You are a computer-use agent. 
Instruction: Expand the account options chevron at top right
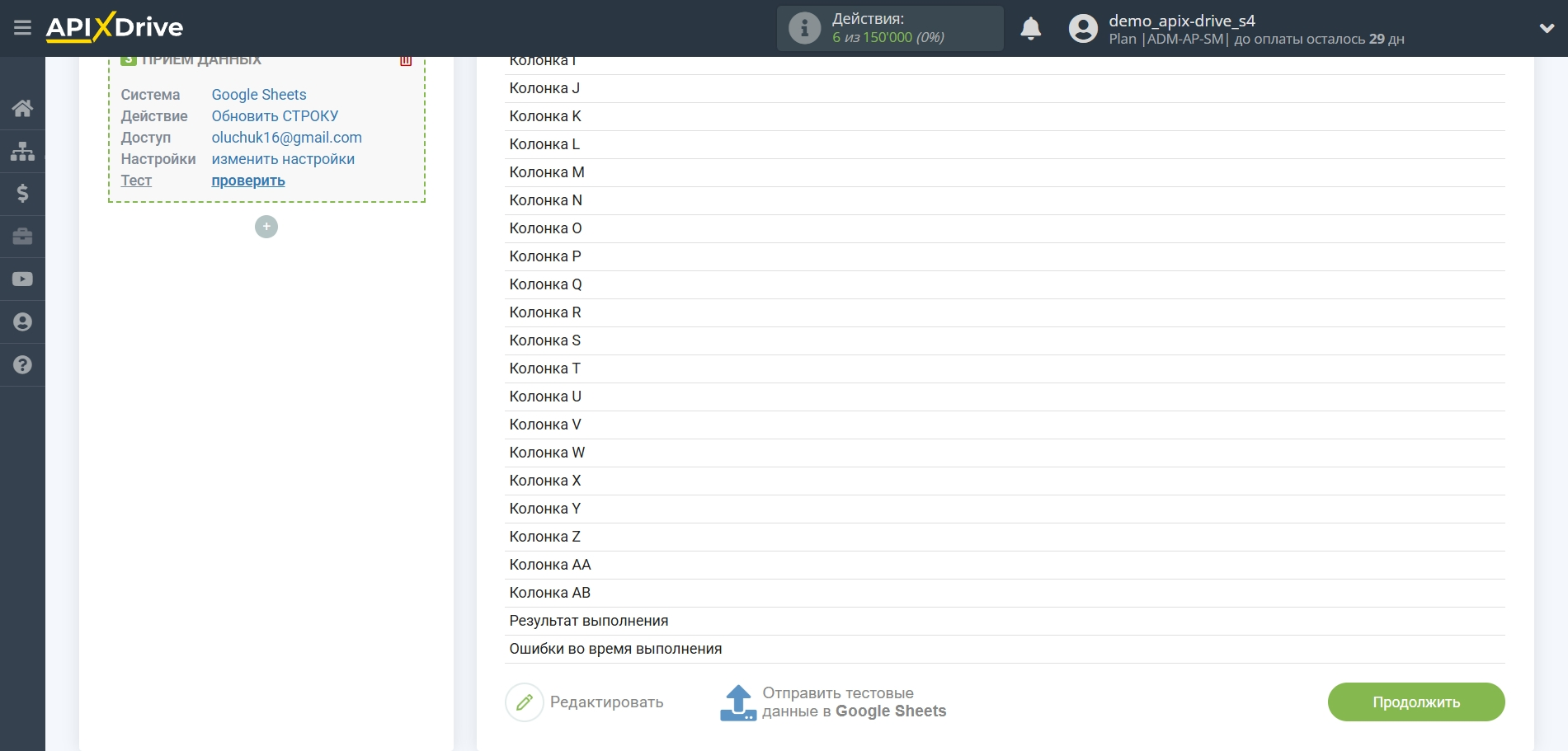[x=1547, y=27]
